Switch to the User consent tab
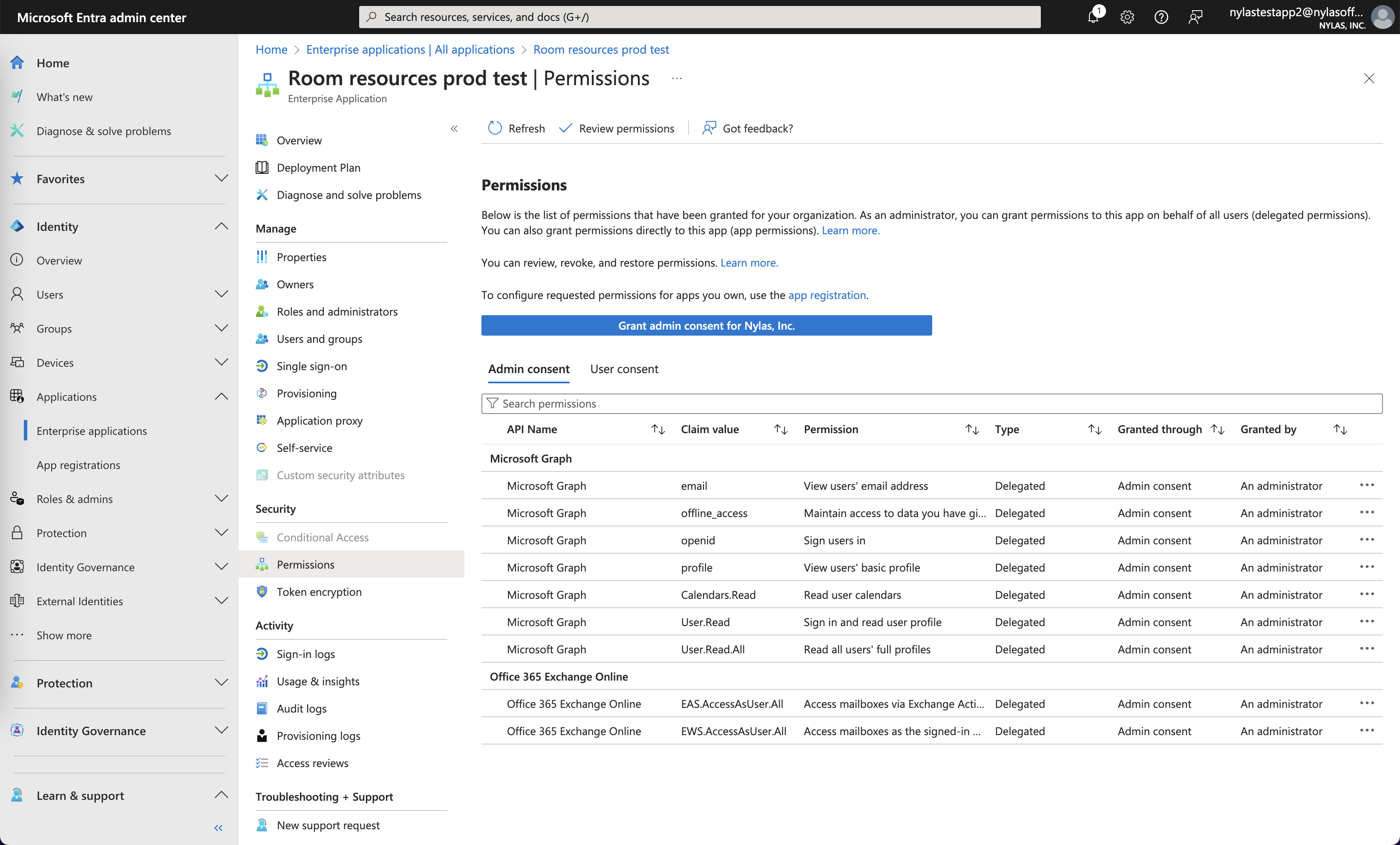Viewport: 1400px width, 845px height. [624, 368]
